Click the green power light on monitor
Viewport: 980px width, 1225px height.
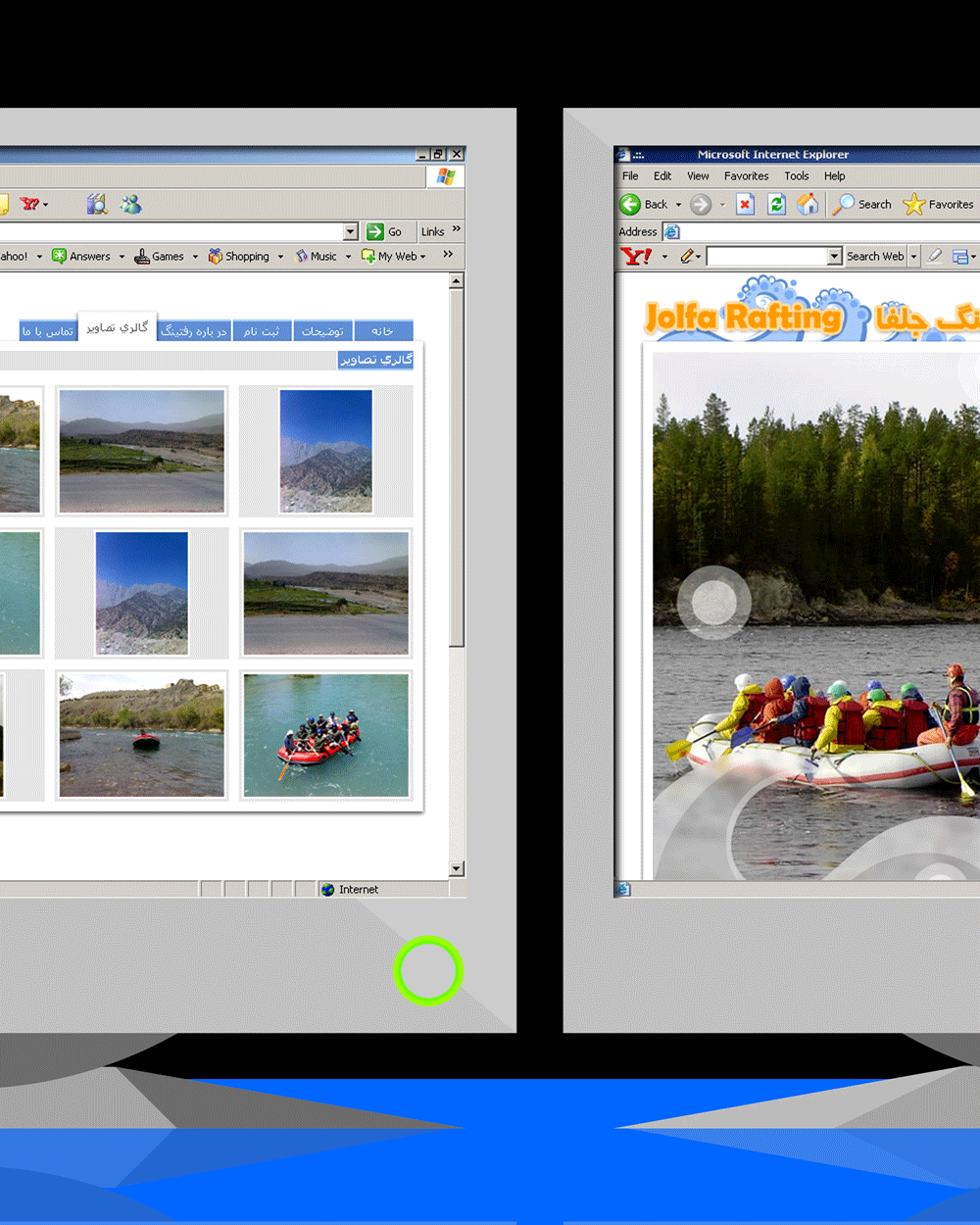pos(428,970)
